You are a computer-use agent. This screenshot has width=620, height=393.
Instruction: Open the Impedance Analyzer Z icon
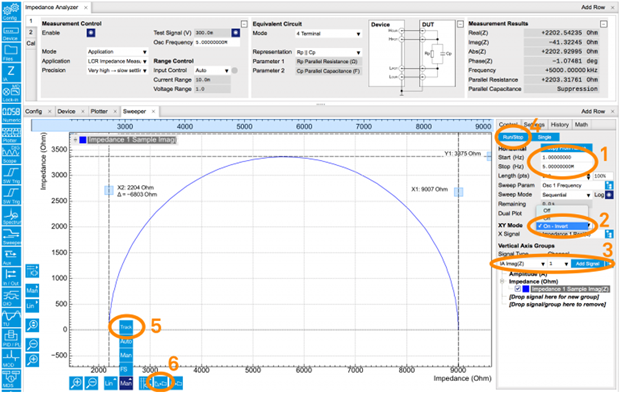11,73
